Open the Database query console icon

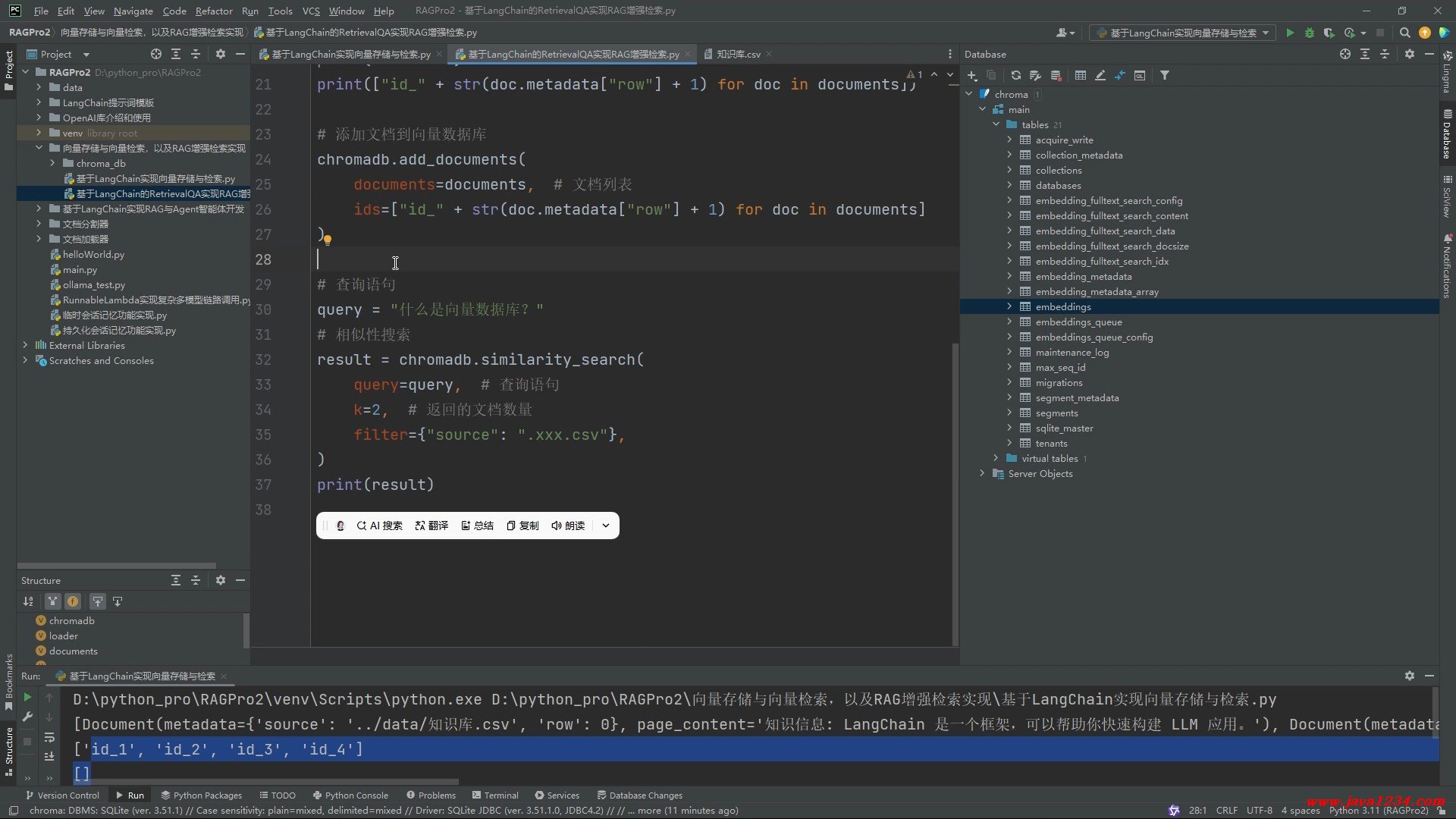tap(1140, 75)
